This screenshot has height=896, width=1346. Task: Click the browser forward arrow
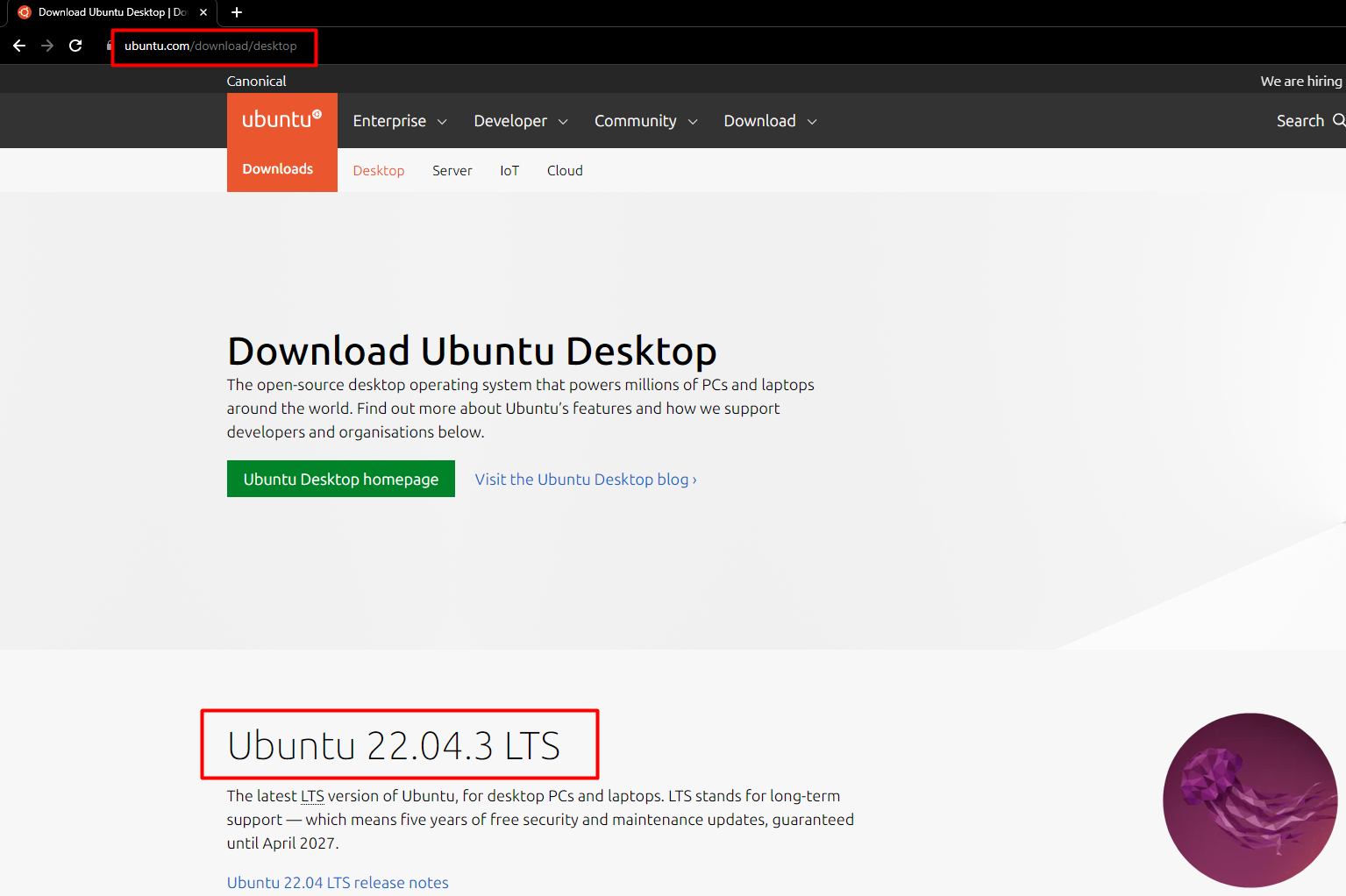click(47, 46)
